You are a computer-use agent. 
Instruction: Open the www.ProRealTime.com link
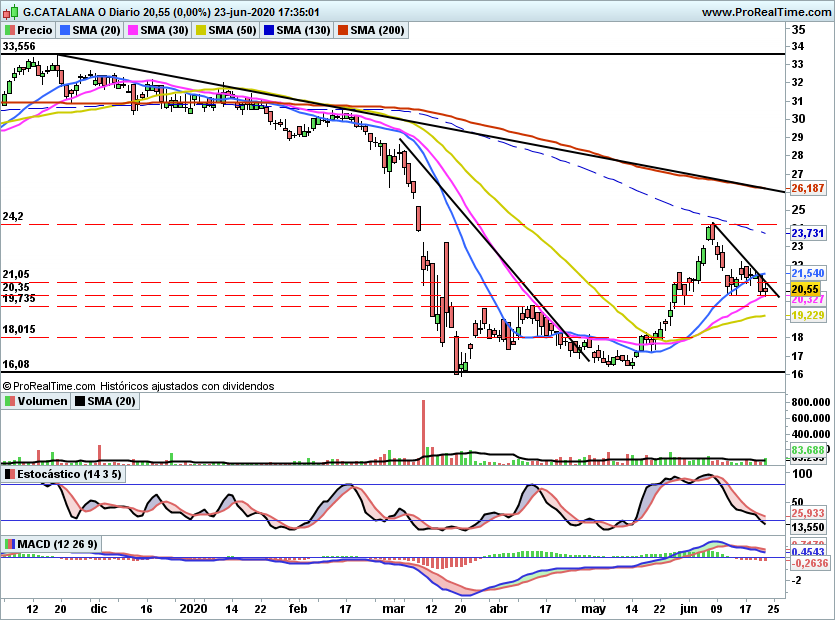(x=766, y=12)
